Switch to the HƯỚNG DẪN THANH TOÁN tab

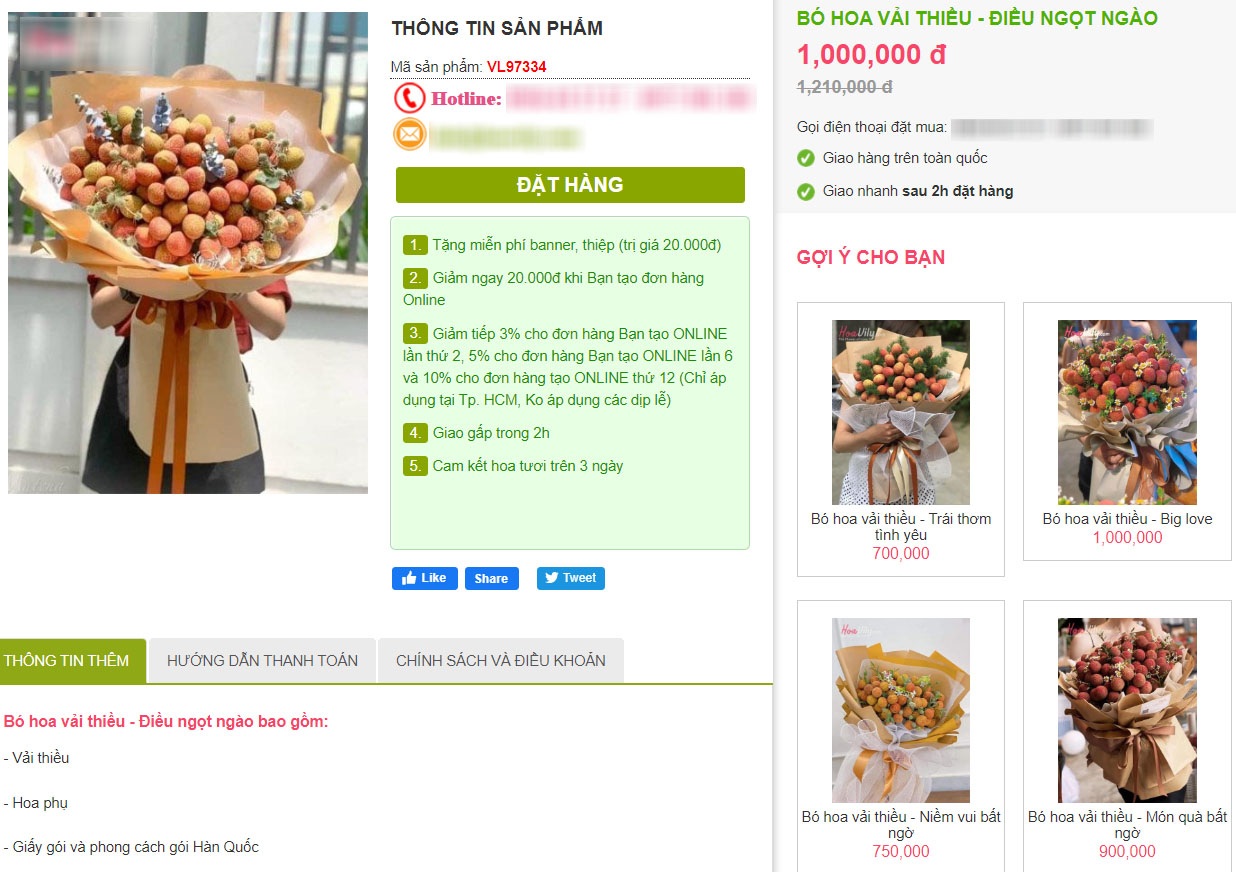tap(262, 661)
